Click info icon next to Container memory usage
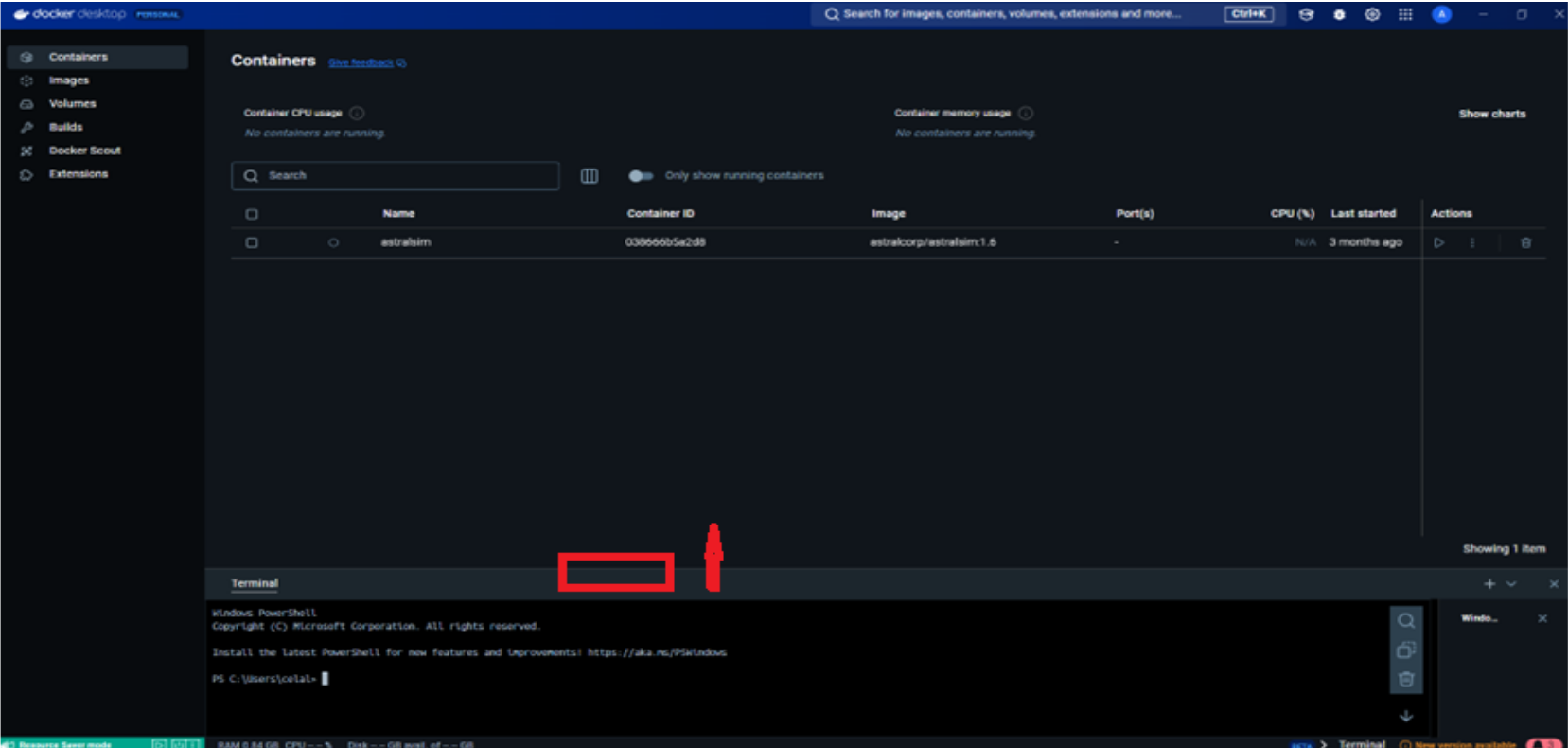 [x=1026, y=113]
